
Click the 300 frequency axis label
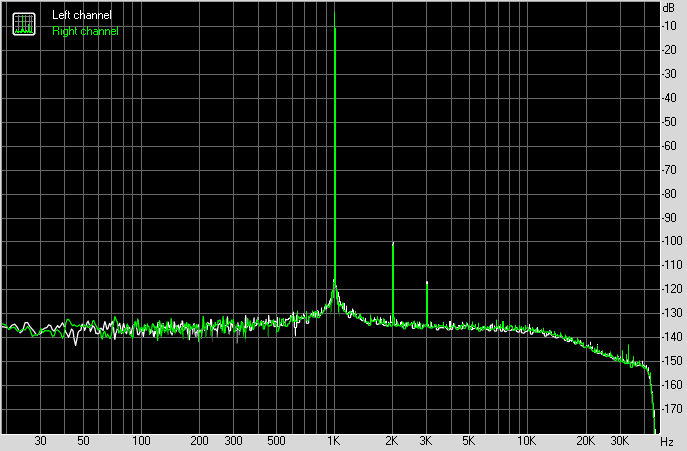[x=234, y=440]
